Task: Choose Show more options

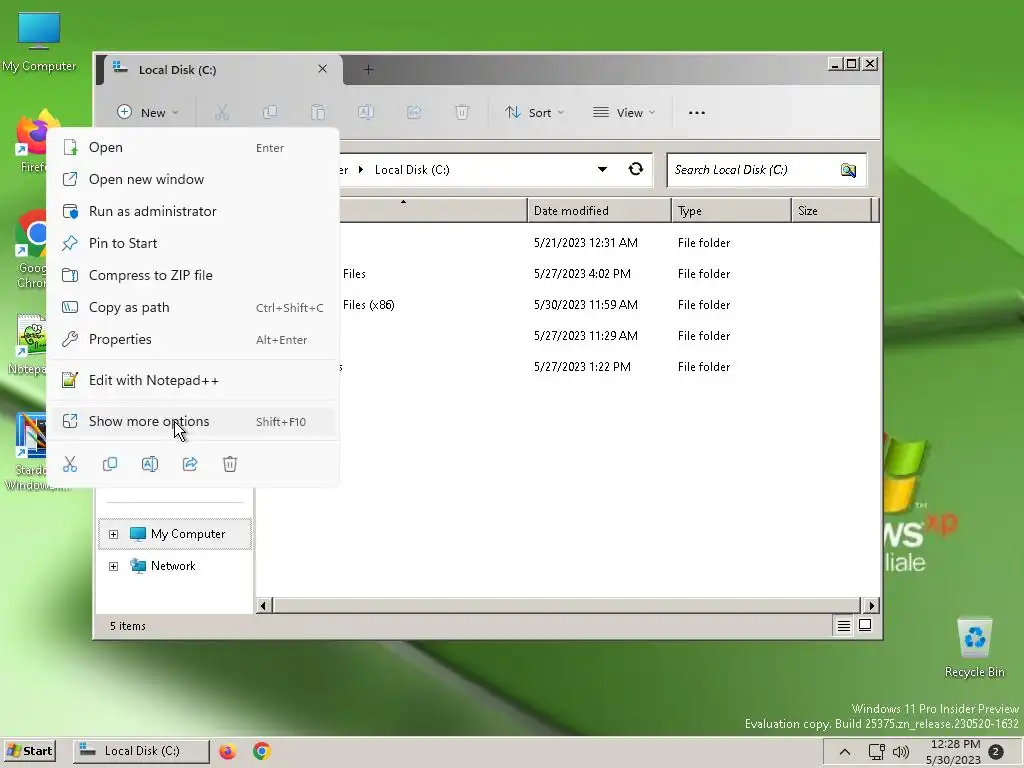Action: (194, 422)
